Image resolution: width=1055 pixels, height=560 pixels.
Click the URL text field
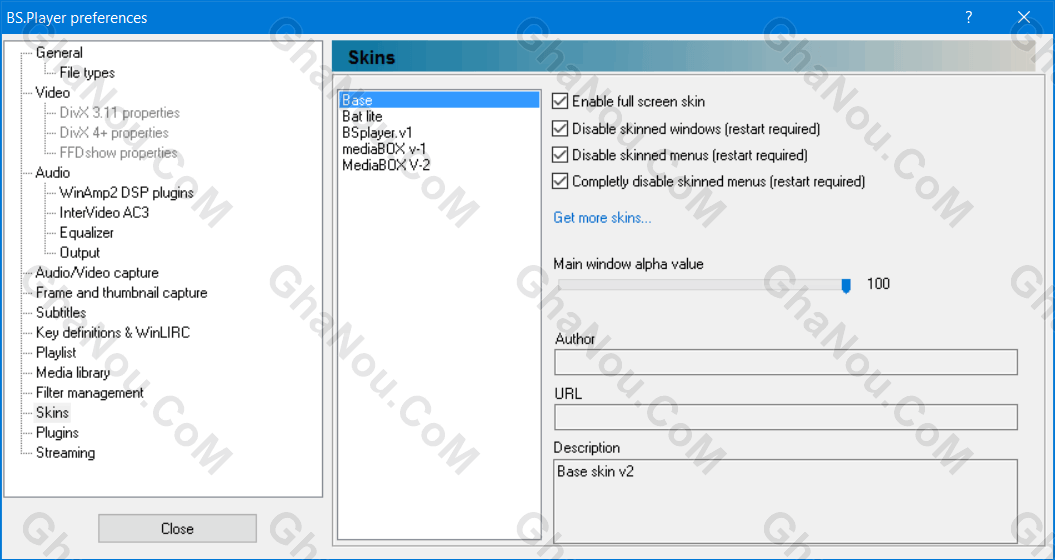pos(786,417)
